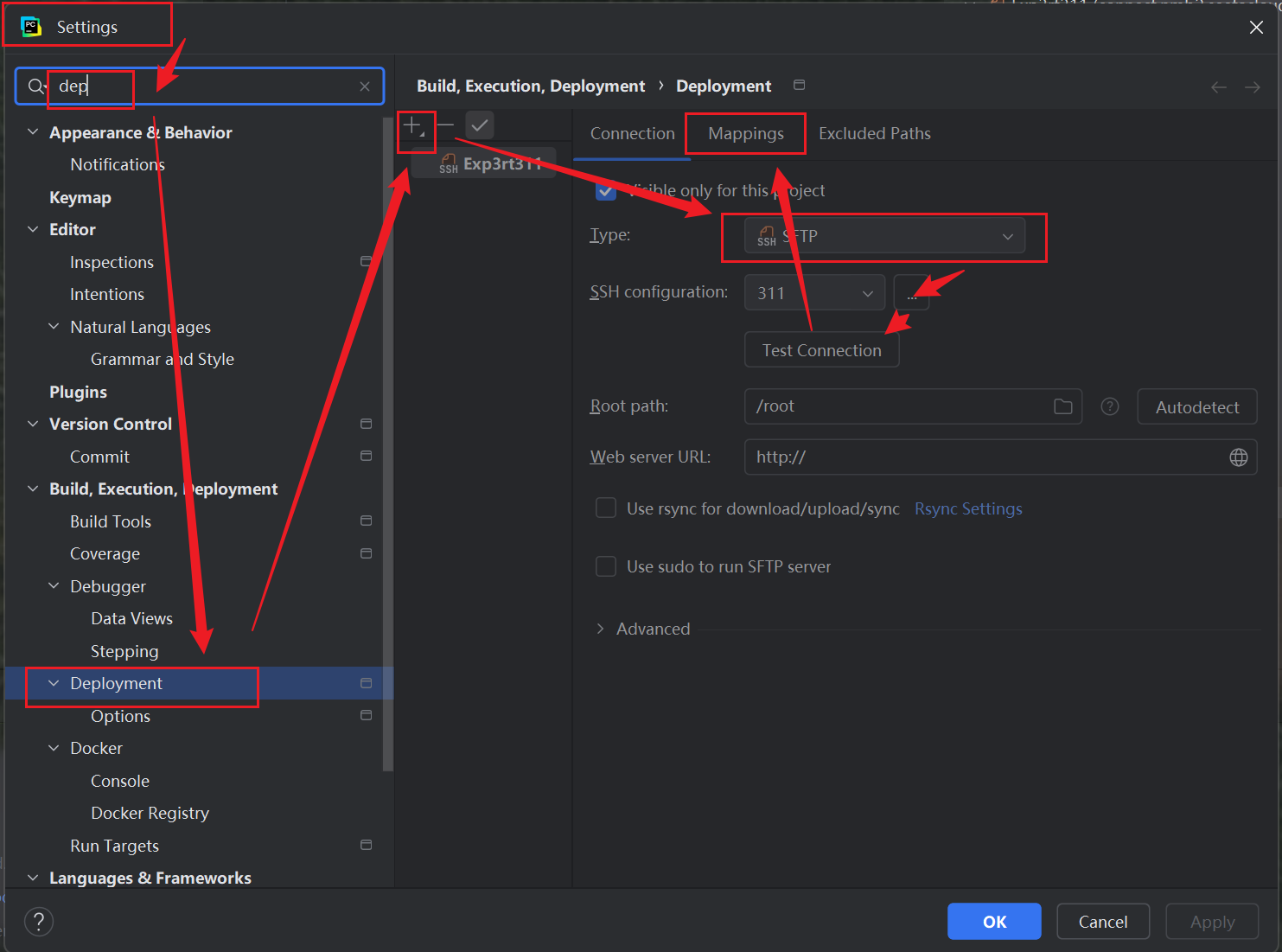Open the Type dropdown showing SFTP
The width and height of the screenshot is (1282, 952).
883,235
